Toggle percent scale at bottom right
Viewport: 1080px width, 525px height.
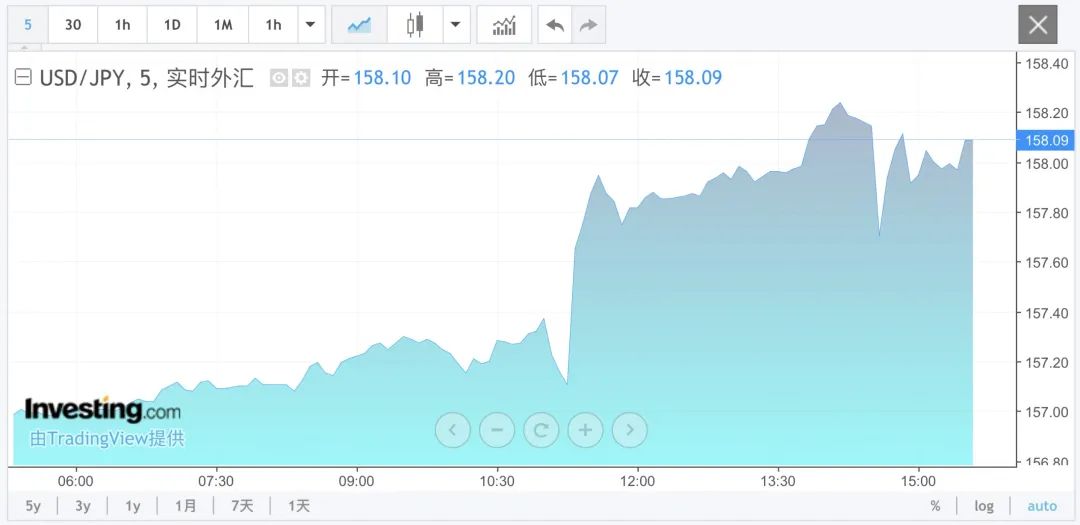(935, 506)
